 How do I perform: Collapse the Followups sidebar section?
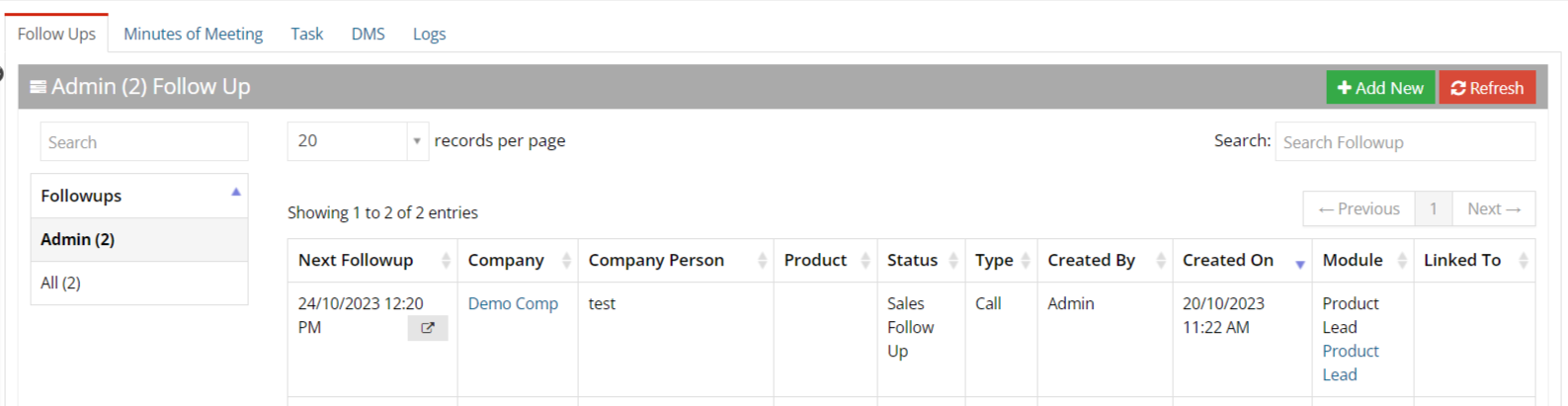pyautogui.click(x=236, y=192)
